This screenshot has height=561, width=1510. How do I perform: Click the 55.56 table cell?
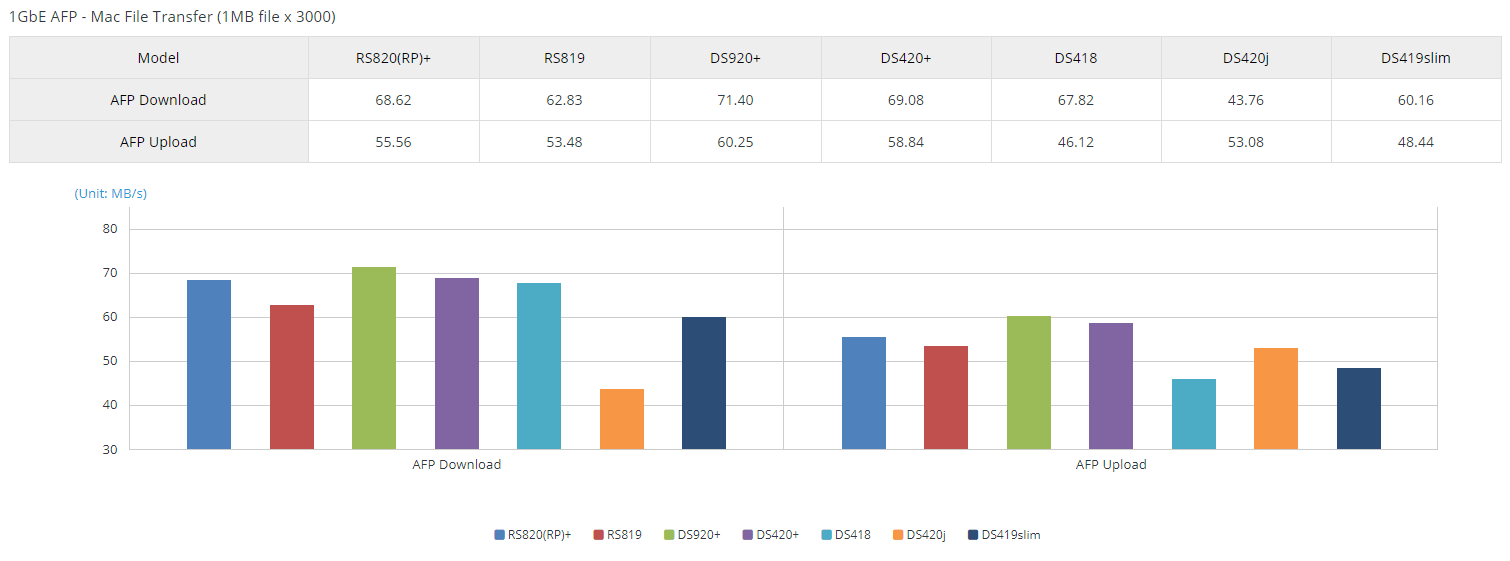[394, 142]
